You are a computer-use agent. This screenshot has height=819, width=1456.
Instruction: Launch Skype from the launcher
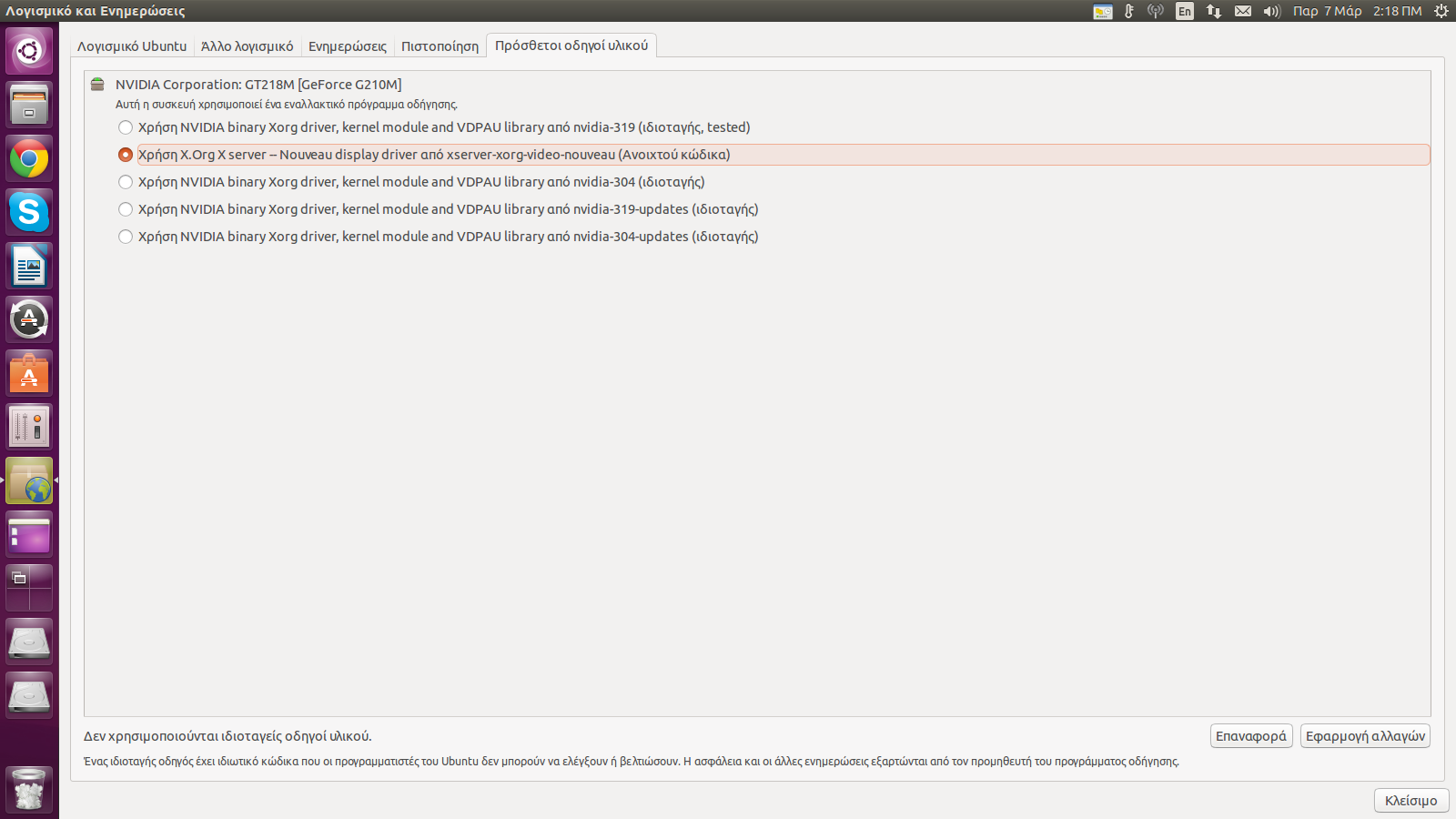[29, 212]
